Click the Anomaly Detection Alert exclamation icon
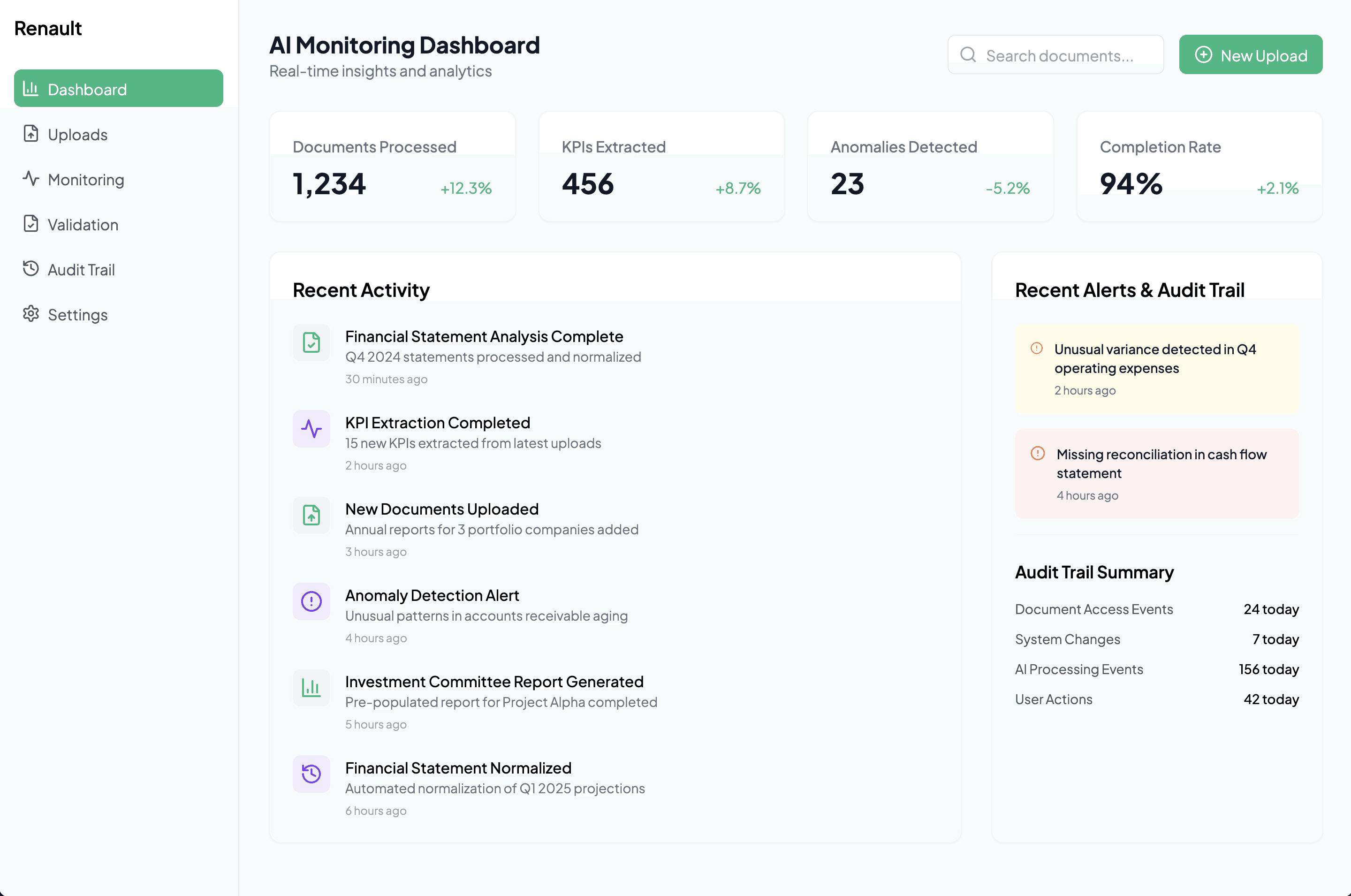The width and height of the screenshot is (1351, 896). 311,602
